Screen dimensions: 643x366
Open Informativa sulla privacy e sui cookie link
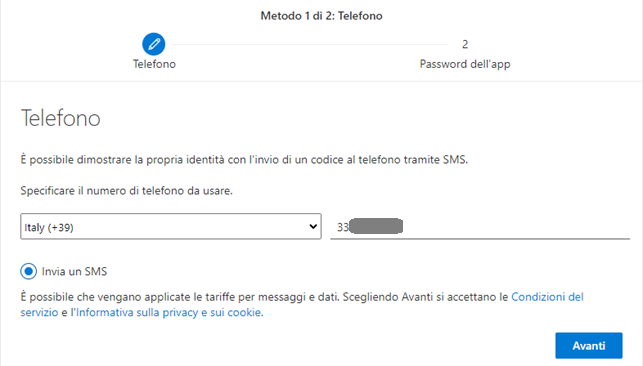coord(169,312)
